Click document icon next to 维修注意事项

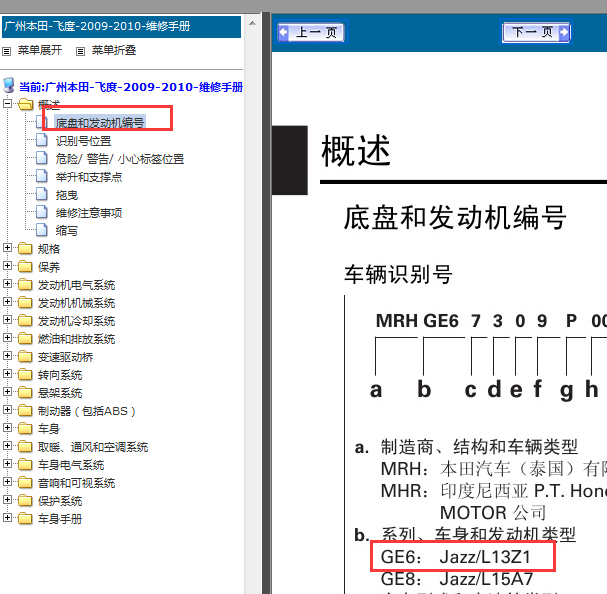[x=42, y=212]
